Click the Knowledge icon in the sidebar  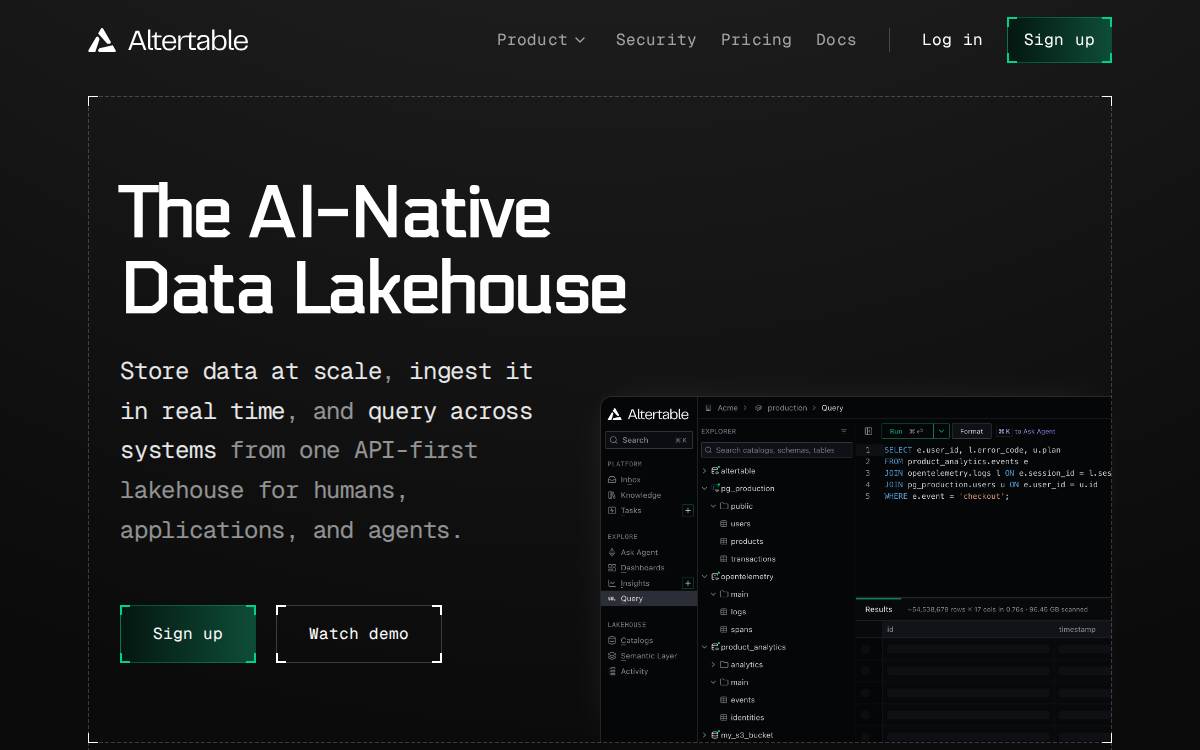[612, 495]
